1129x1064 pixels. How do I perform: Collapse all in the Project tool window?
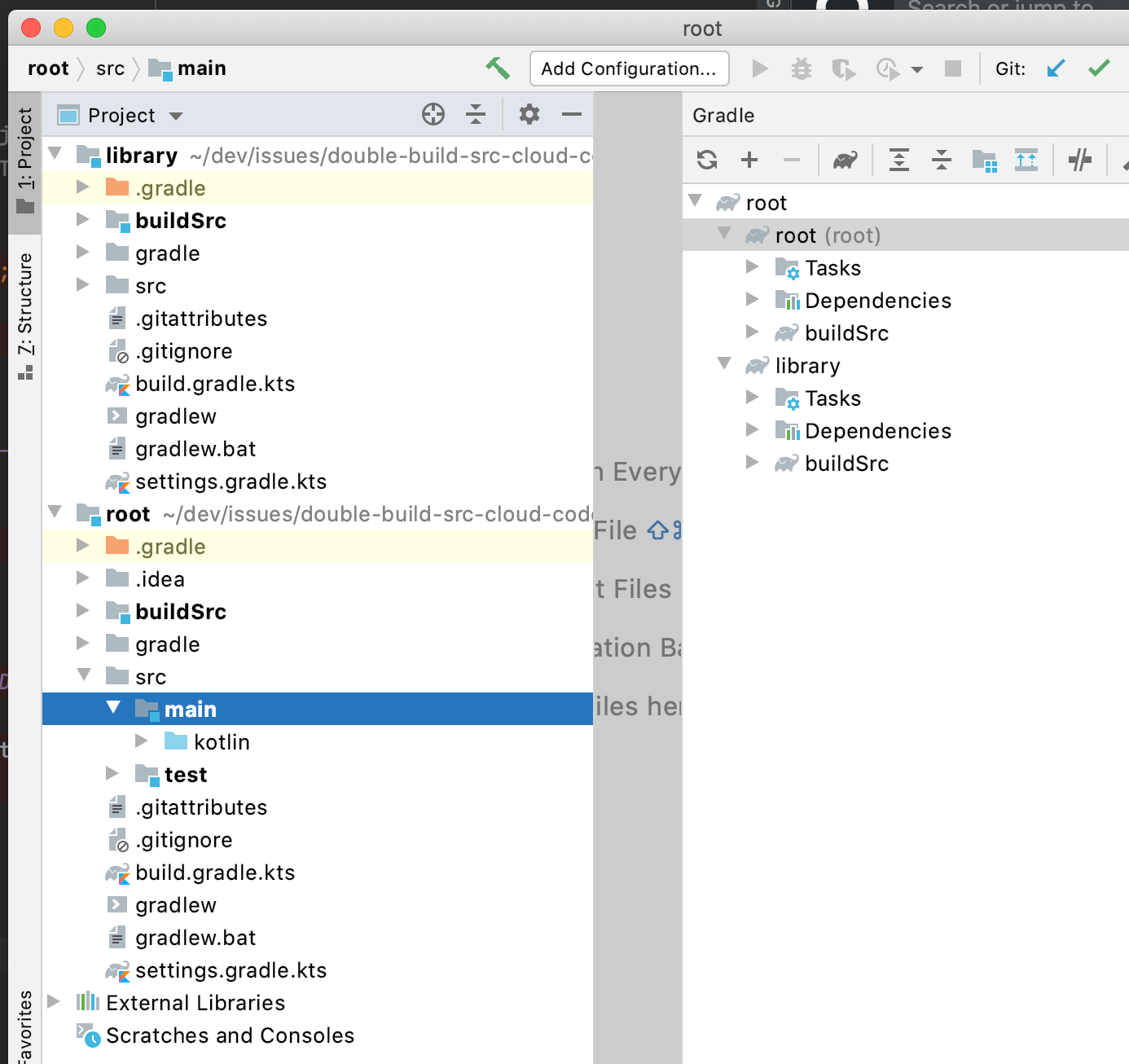pos(476,115)
